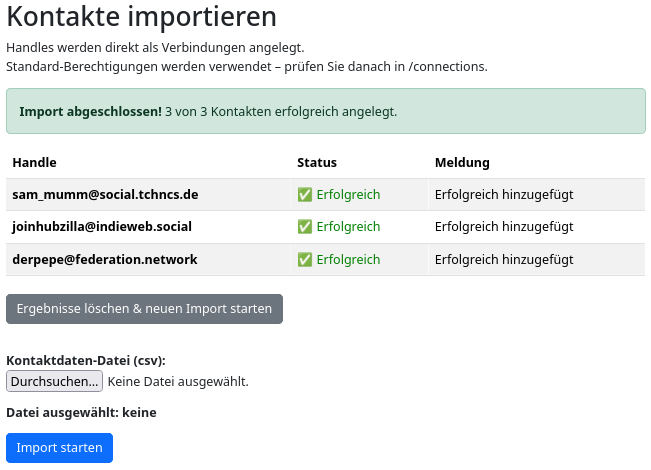
Task: Click Erfolgreich hinzugefügt message for derpepe
Action: pyautogui.click(x=504, y=260)
